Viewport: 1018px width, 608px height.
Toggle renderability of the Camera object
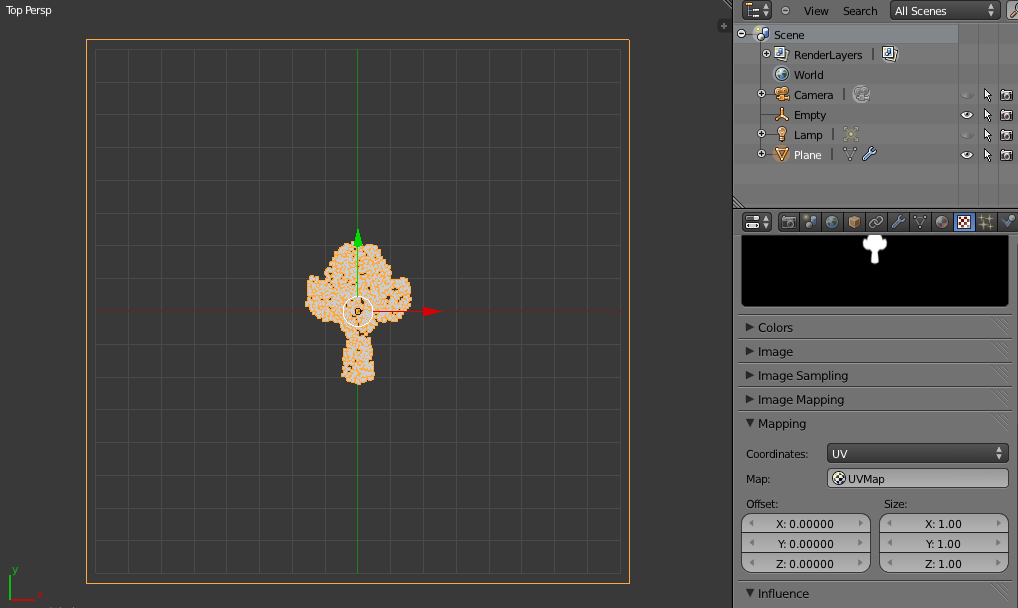click(1006, 95)
